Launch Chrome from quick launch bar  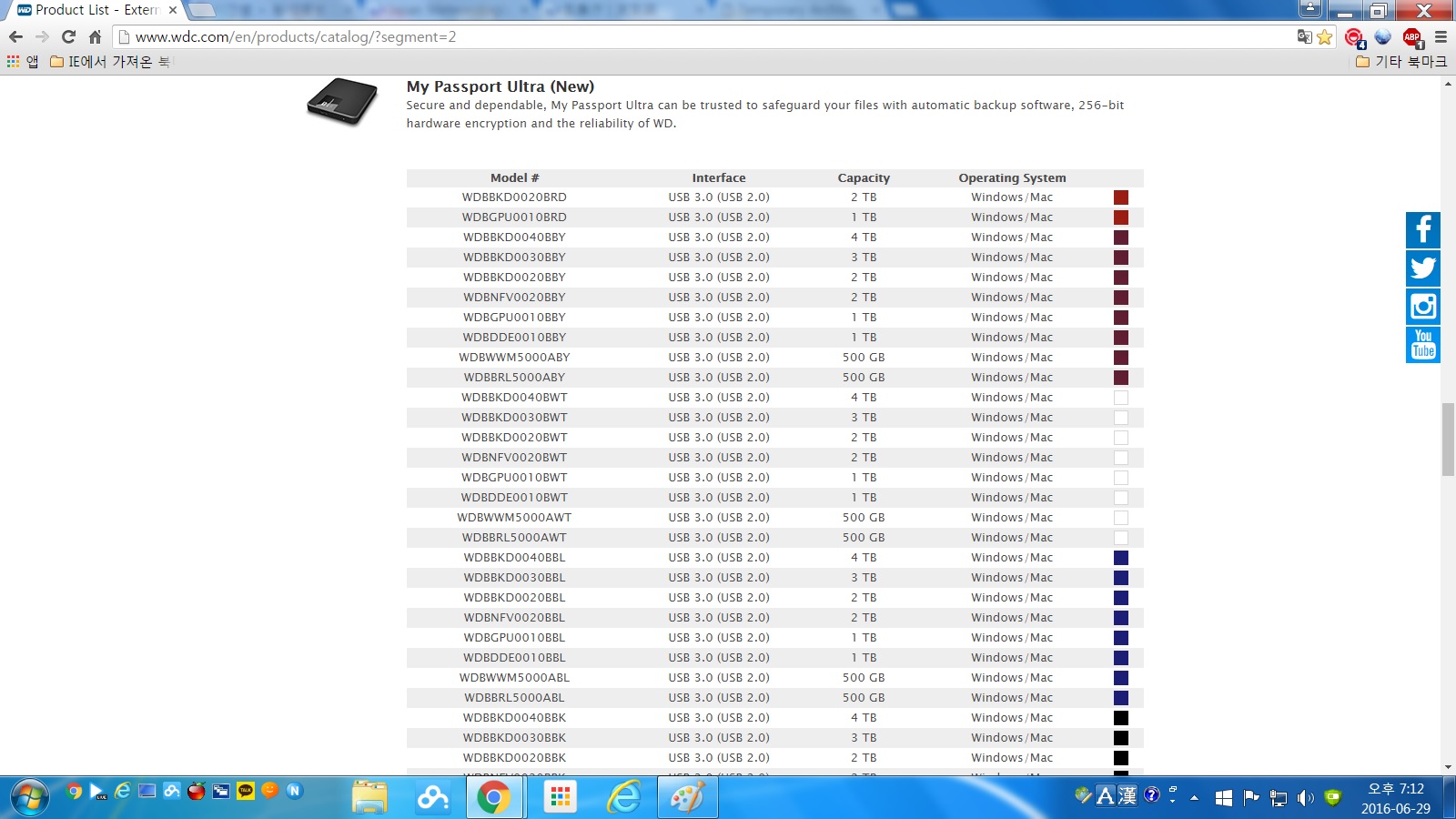[75, 791]
